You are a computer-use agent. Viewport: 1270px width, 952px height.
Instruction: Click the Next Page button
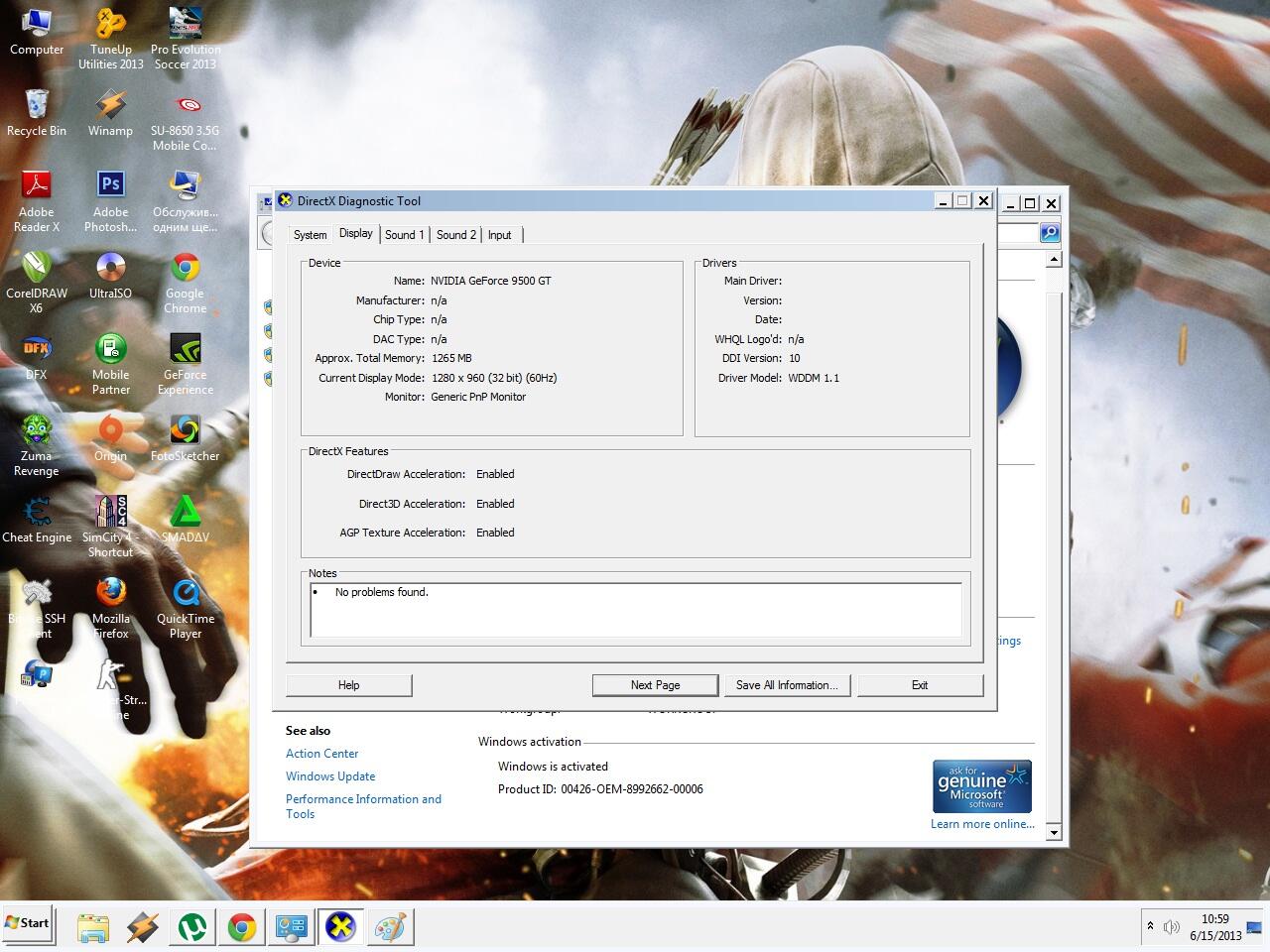tap(655, 685)
